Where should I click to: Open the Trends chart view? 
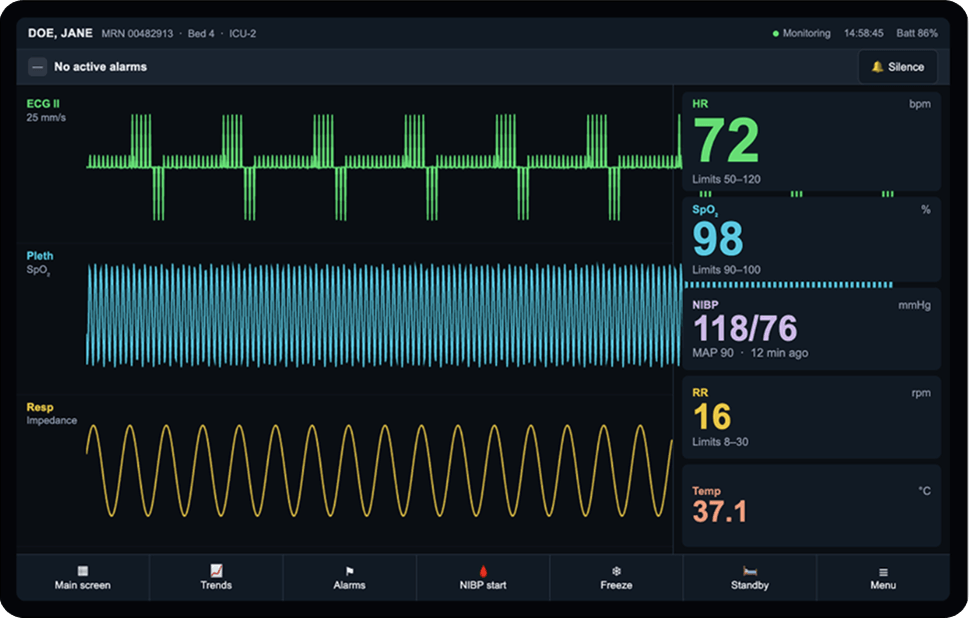216,578
